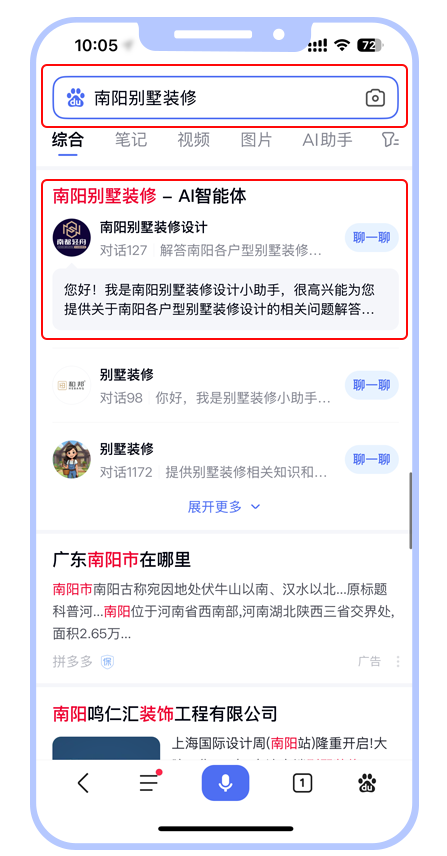
Task: Tap 聊一聊 for the 对话1172 assistant
Action: pyautogui.click(x=372, y=459)
